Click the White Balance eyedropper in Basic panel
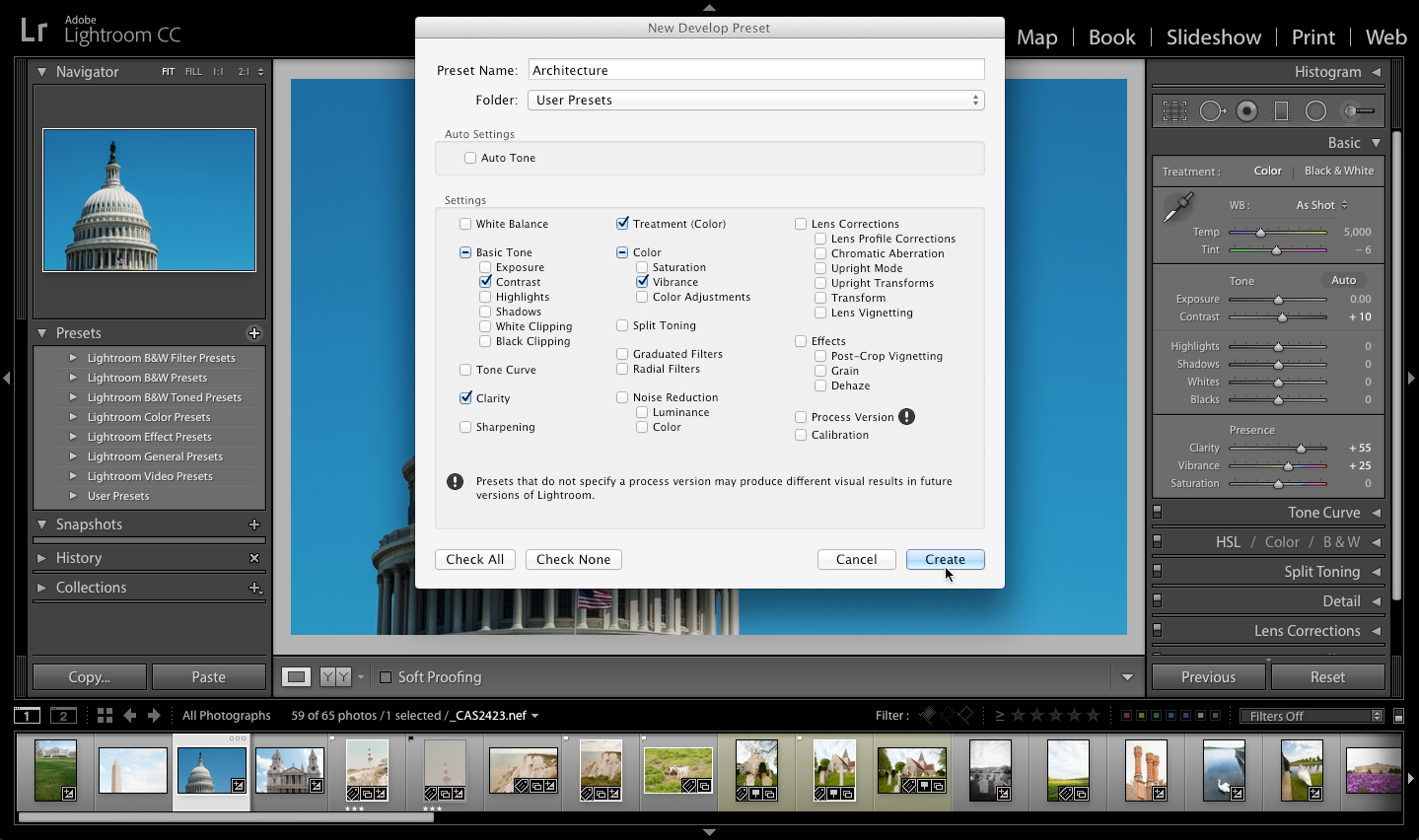 coord(1177,205)
